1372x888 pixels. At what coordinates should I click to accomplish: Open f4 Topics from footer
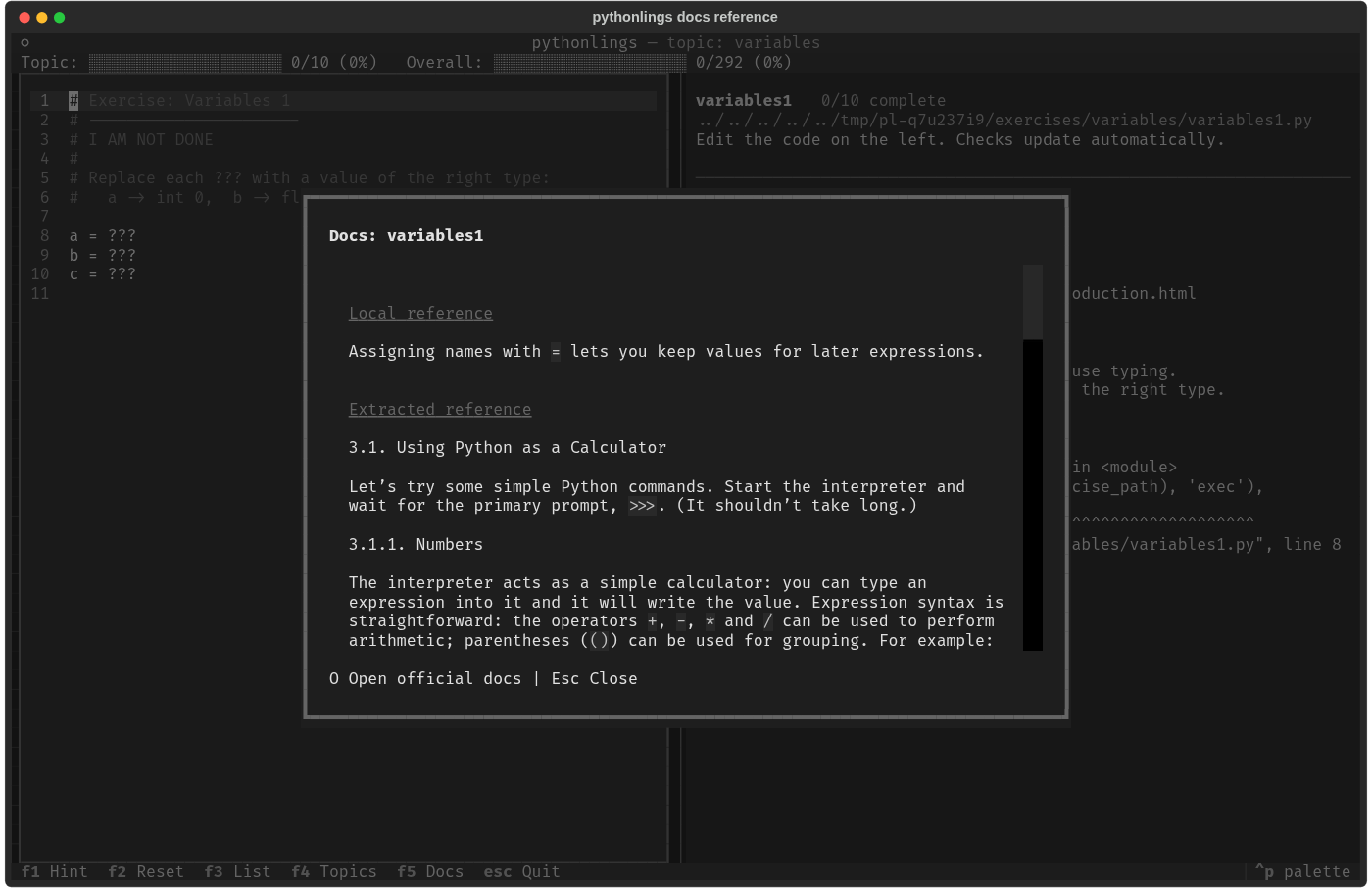click(x=334, y=871)
